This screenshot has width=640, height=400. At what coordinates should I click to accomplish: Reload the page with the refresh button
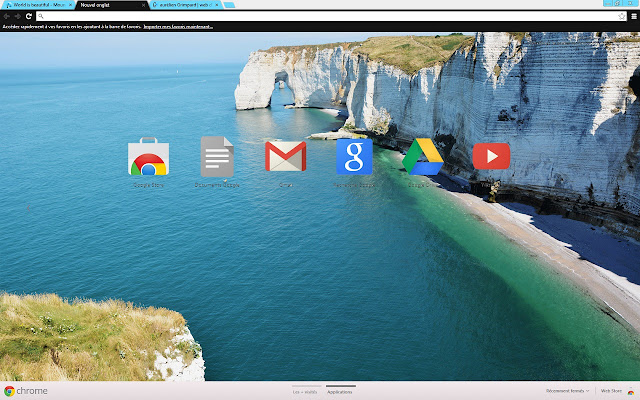coord(29,16)
